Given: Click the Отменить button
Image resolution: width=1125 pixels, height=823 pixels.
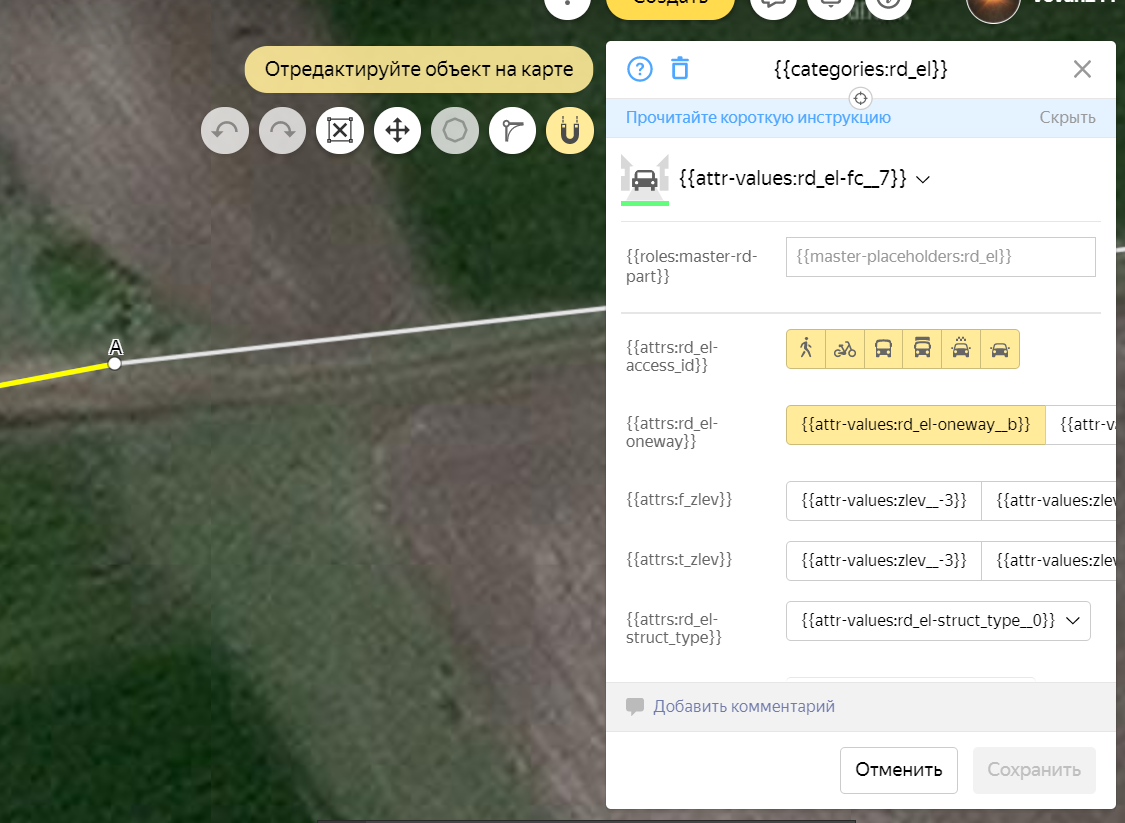Looking at the screenshot, I should (899, 771).
